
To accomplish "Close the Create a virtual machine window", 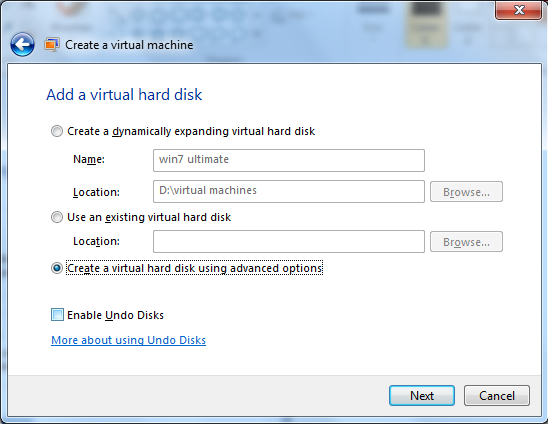I will click(x=518, y=10).
